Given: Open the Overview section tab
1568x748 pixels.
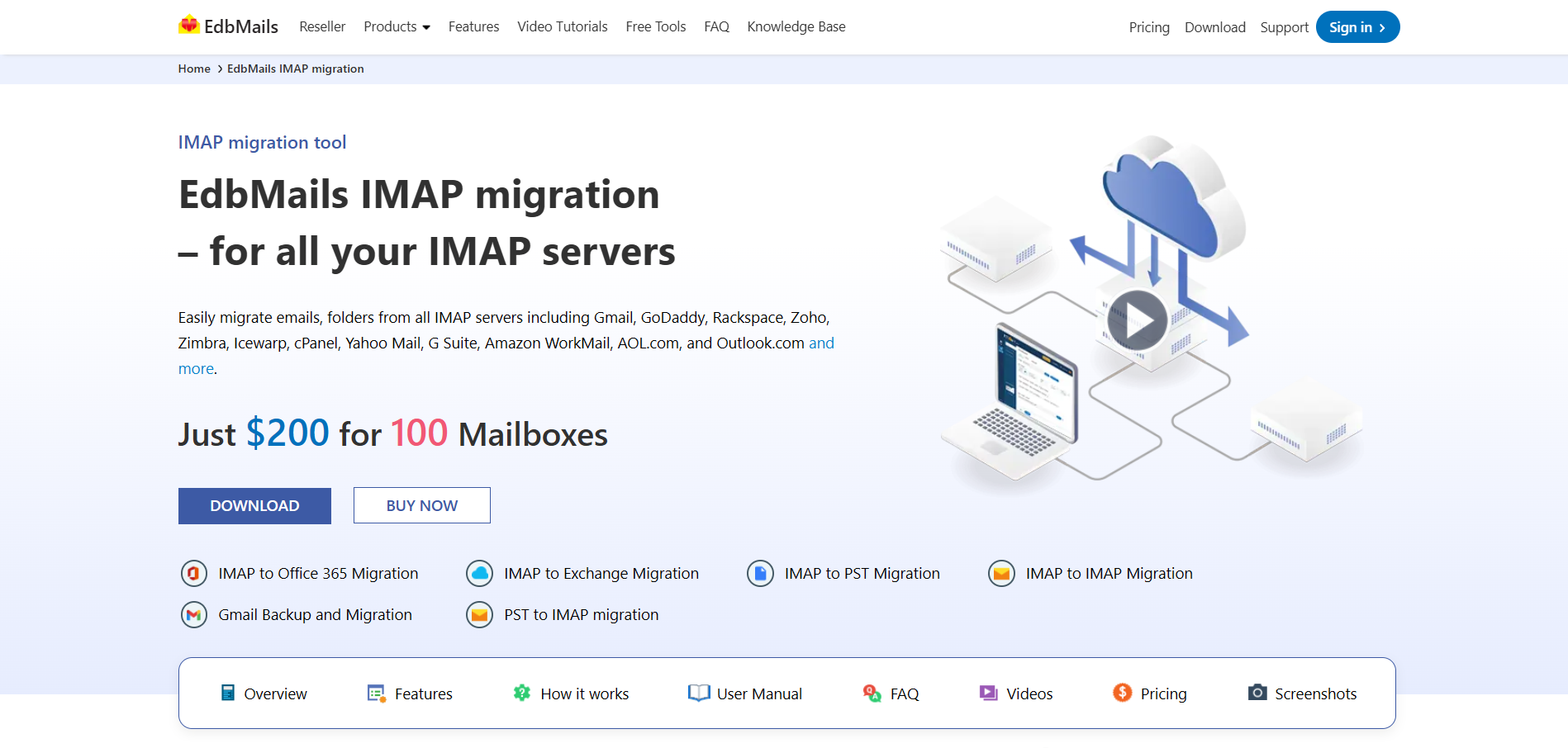Looking at the screenshot, I should pos(275,694).
